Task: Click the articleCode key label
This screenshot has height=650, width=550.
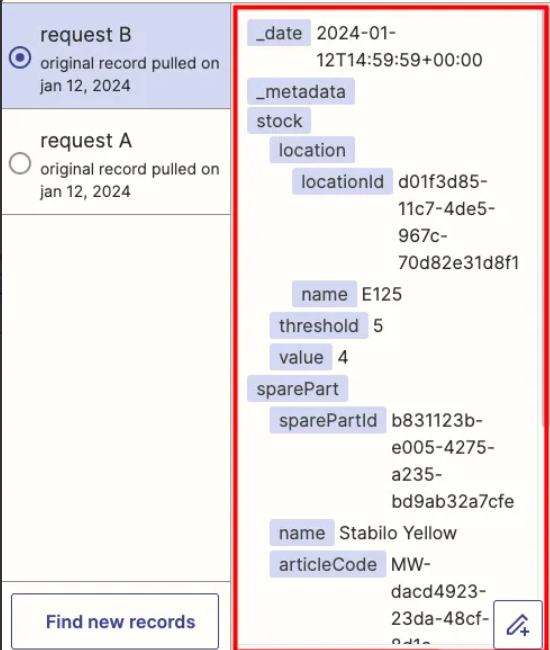Action: click(328, 564)
